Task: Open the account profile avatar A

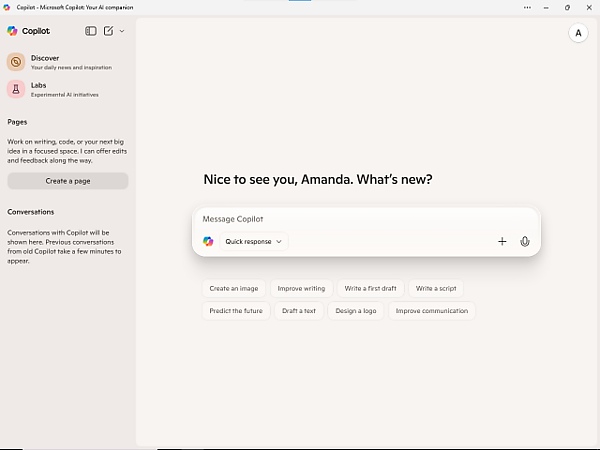Action: [x=578, y=33]
